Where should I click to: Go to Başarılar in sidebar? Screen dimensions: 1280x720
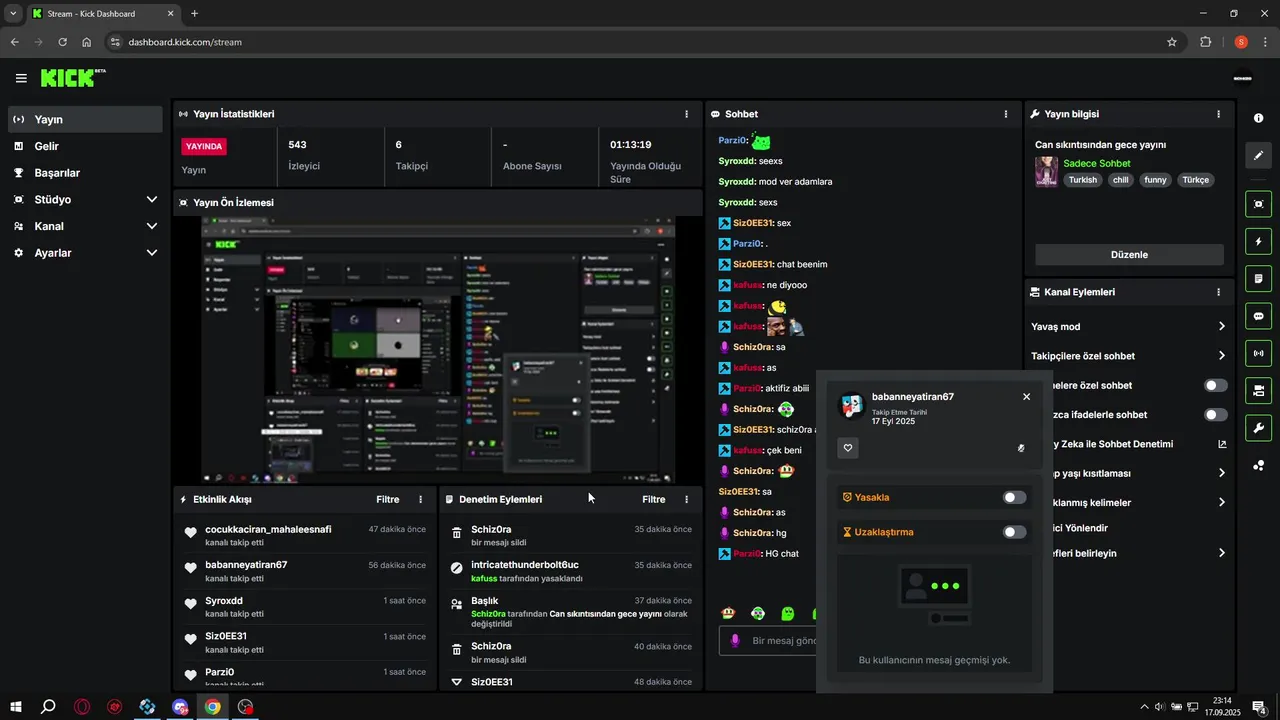[x=85, y=173]
